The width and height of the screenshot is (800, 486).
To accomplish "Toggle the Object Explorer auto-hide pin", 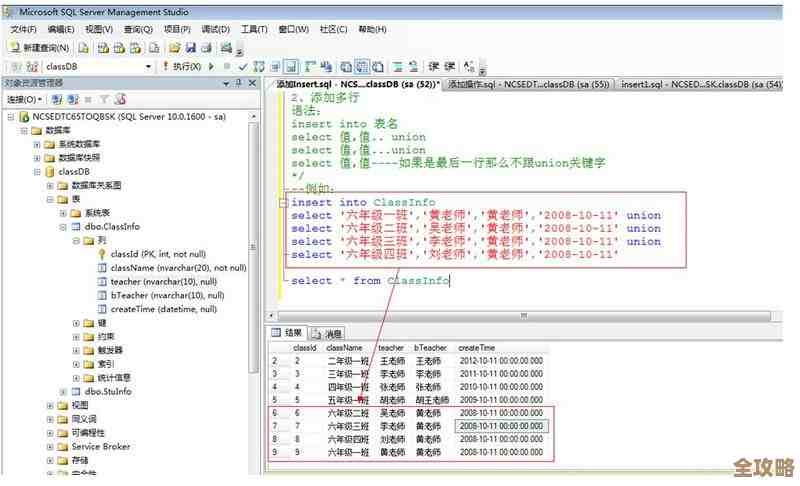I will (x=238, y=83).
